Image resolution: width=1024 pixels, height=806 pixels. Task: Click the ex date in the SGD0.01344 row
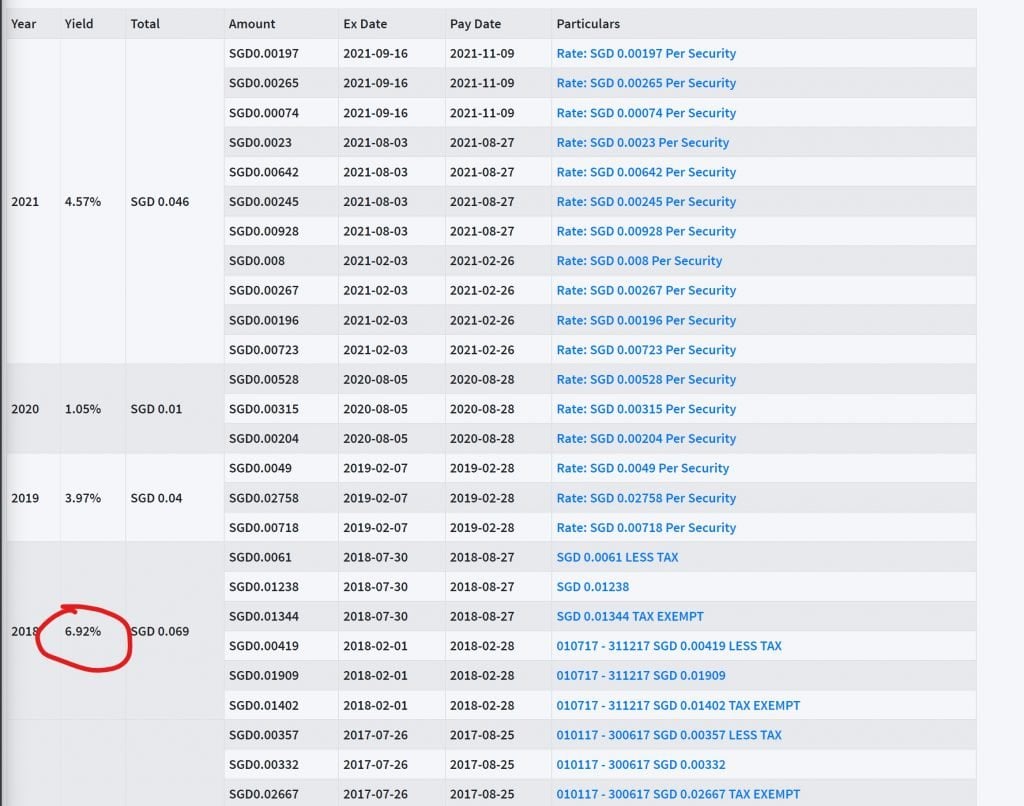[376, 616]
